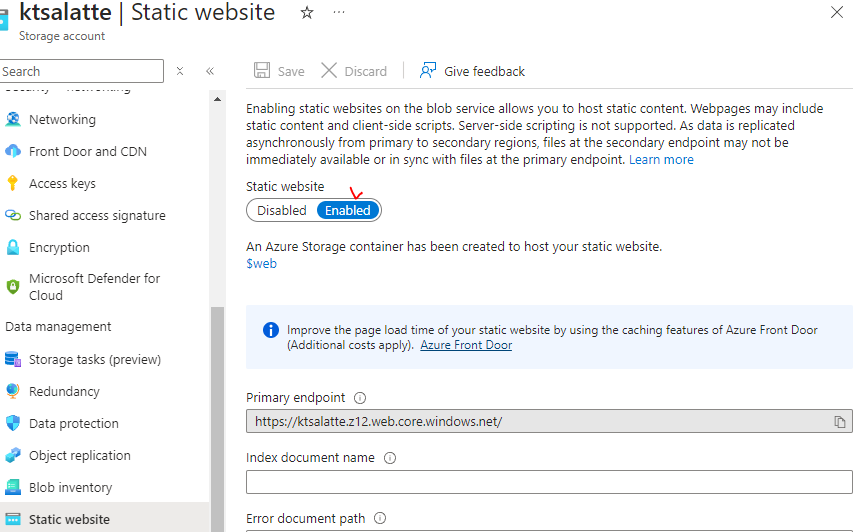This screenshot has width=858, height=532.
Task: Click the Access keys key icon
Action: click(x=13, y=183)
